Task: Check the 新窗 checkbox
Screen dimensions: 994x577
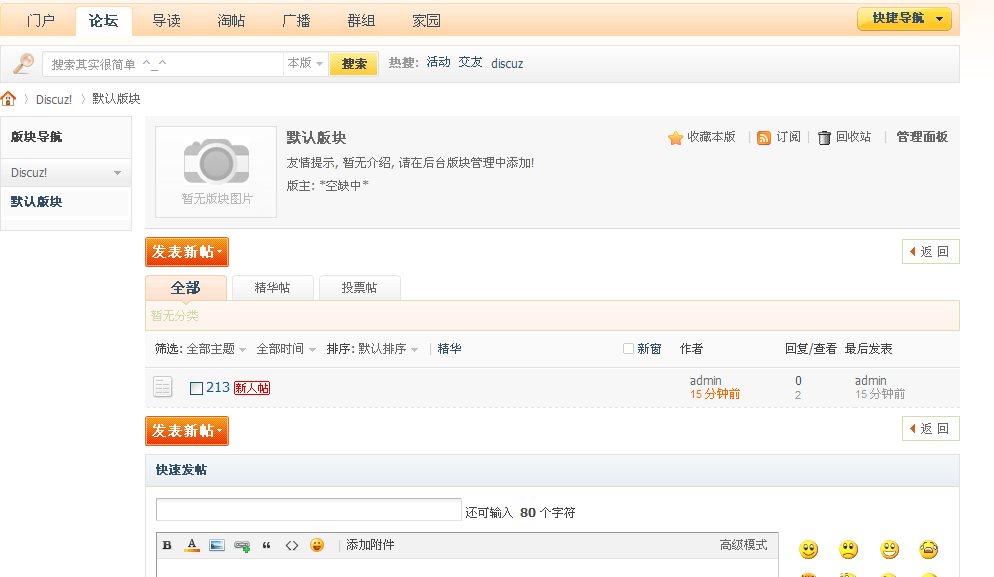Action: (628, 349)
